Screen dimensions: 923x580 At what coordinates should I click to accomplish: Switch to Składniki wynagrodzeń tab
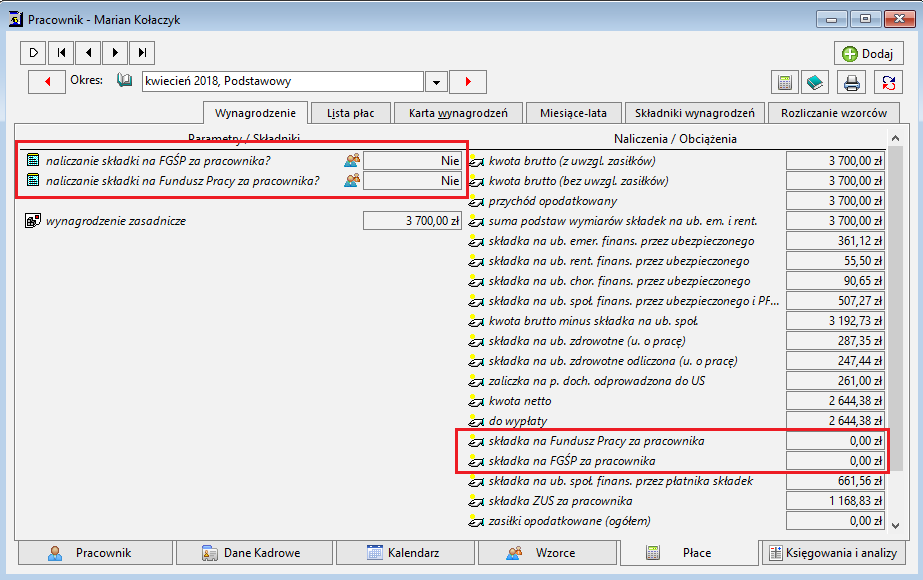tap(695, 113)
